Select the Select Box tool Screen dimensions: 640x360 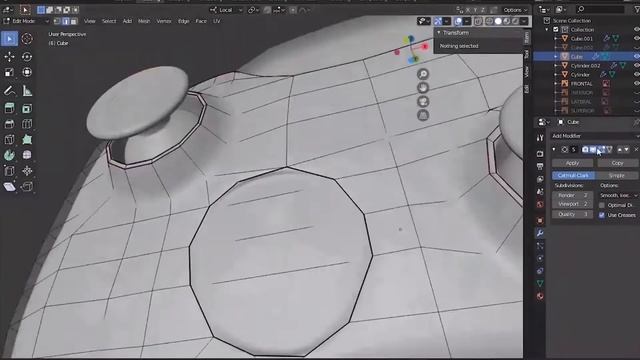pyautogui.click(x=9, y=39)
